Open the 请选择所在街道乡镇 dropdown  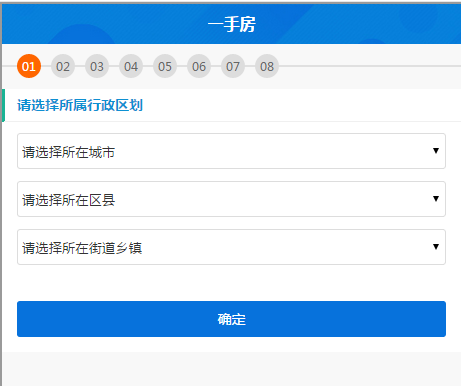tap(231, 247)
